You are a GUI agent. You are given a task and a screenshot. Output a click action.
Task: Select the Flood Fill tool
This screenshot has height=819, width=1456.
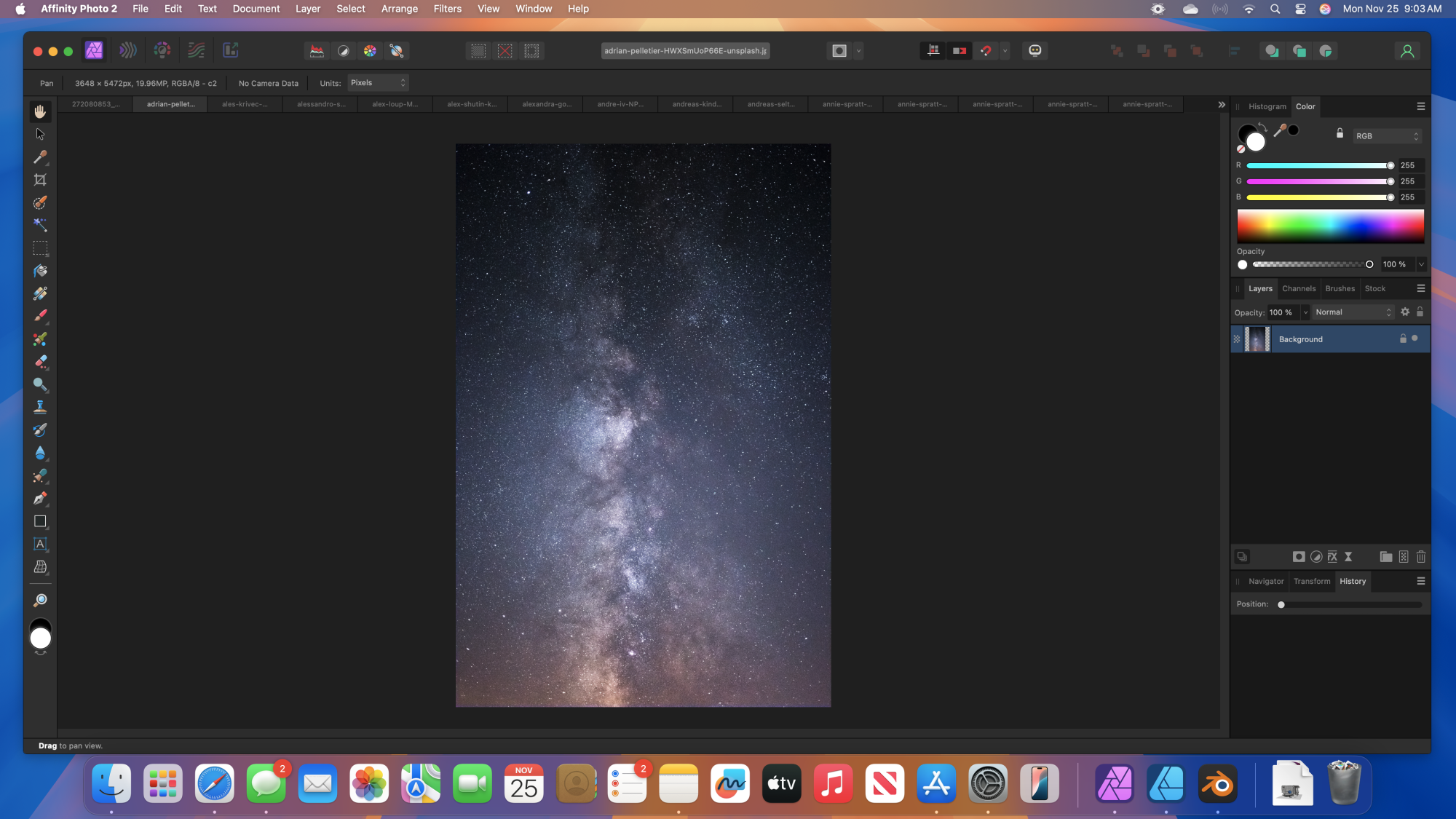coord(41,271)
